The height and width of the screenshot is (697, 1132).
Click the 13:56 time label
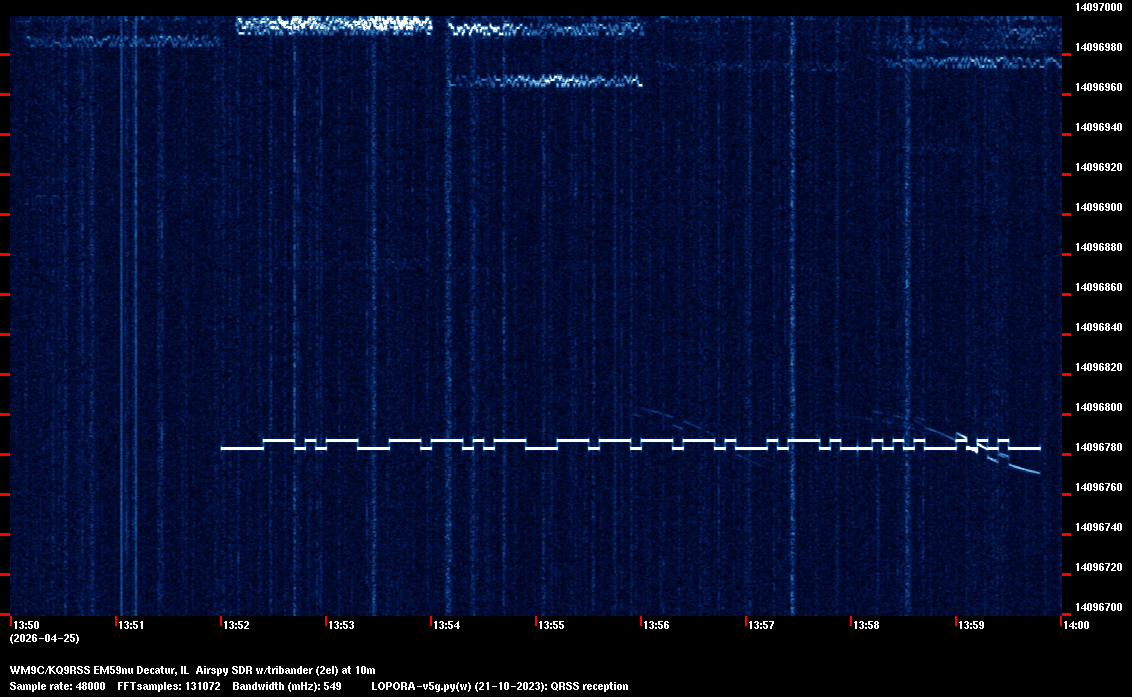656,626
